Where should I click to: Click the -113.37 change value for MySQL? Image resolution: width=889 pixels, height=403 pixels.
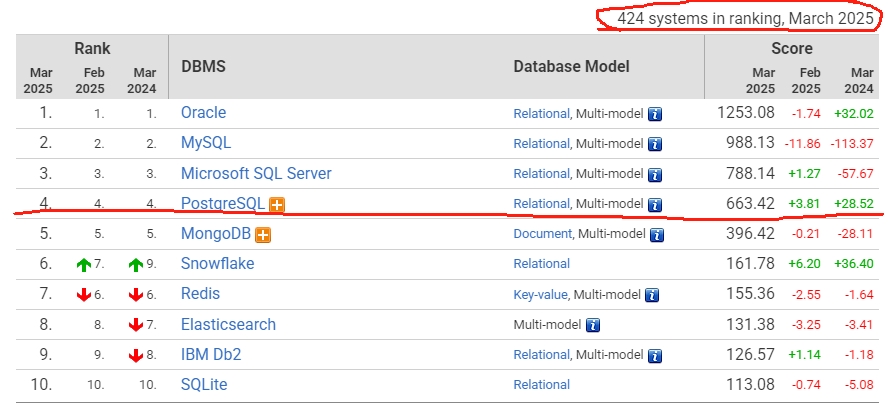(x=852, y=143)
